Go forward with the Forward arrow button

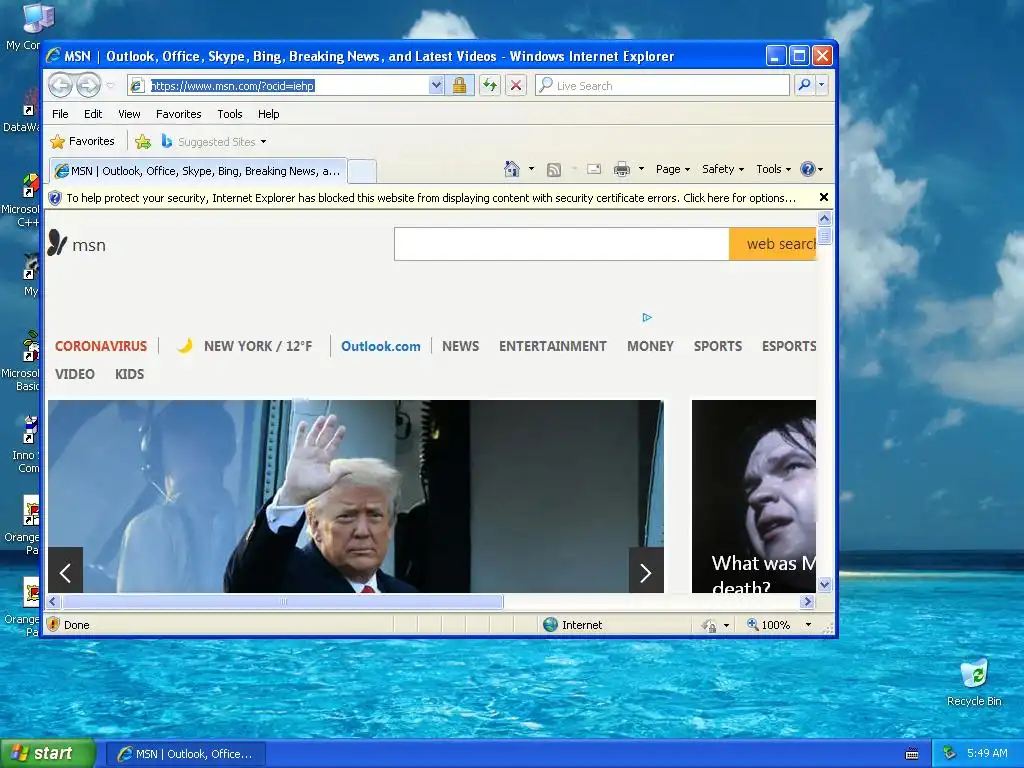coord(89,85)
